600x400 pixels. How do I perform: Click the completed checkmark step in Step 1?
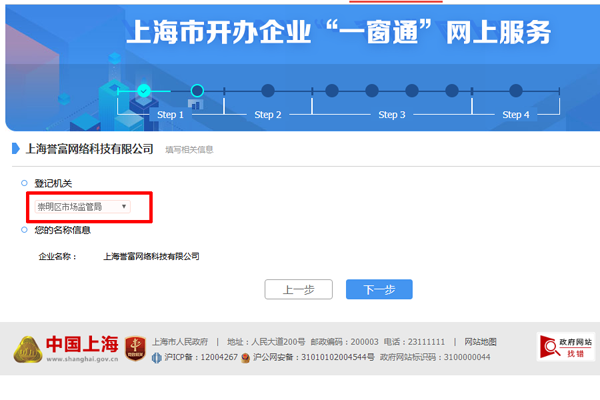(x=144, y=91)
